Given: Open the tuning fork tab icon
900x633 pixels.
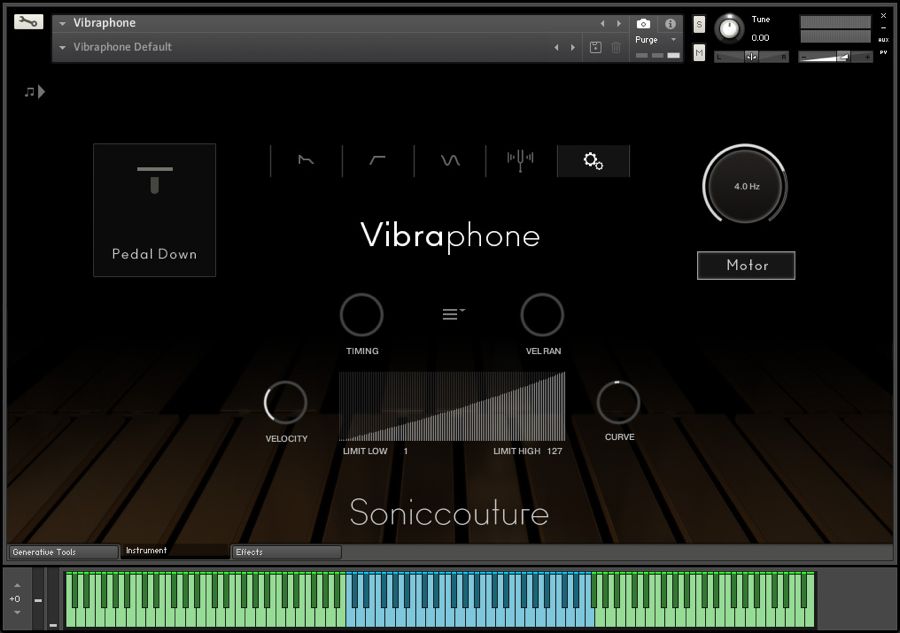Looking at the screenshot, I should tap(521, 160).
